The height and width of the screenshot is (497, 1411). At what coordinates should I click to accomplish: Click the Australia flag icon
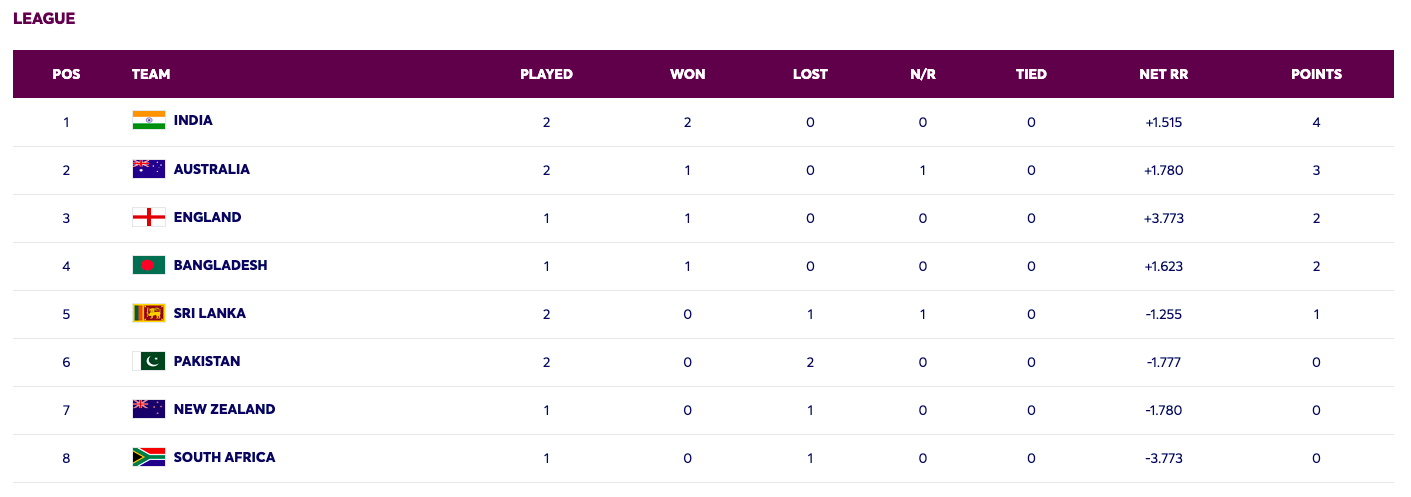[x=149, y=169]
